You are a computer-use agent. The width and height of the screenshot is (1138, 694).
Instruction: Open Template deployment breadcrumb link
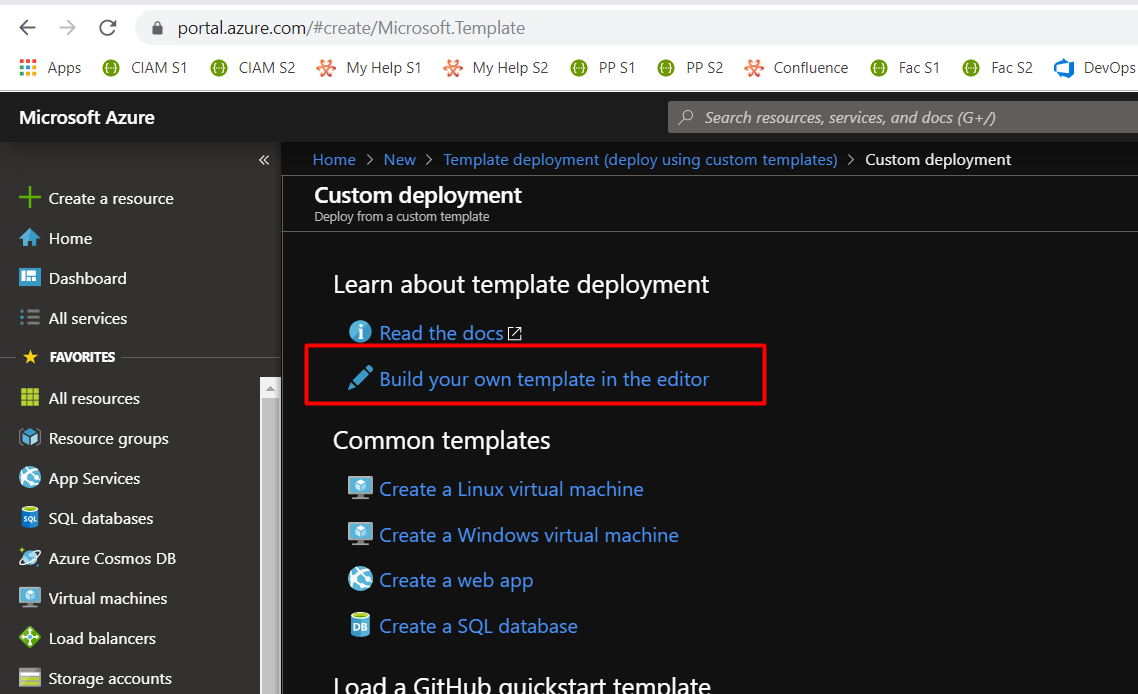(x=640, y=160)
